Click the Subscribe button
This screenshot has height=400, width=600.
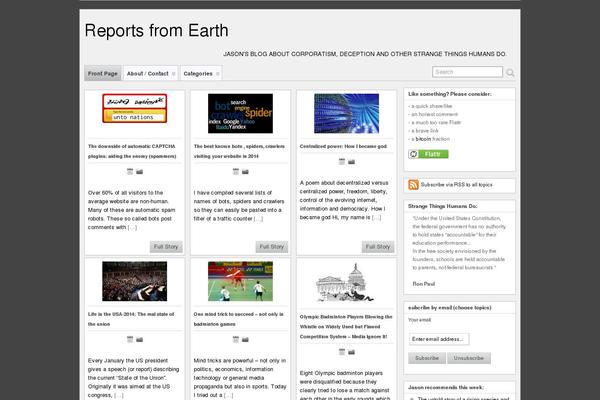(x=427, y=358)
